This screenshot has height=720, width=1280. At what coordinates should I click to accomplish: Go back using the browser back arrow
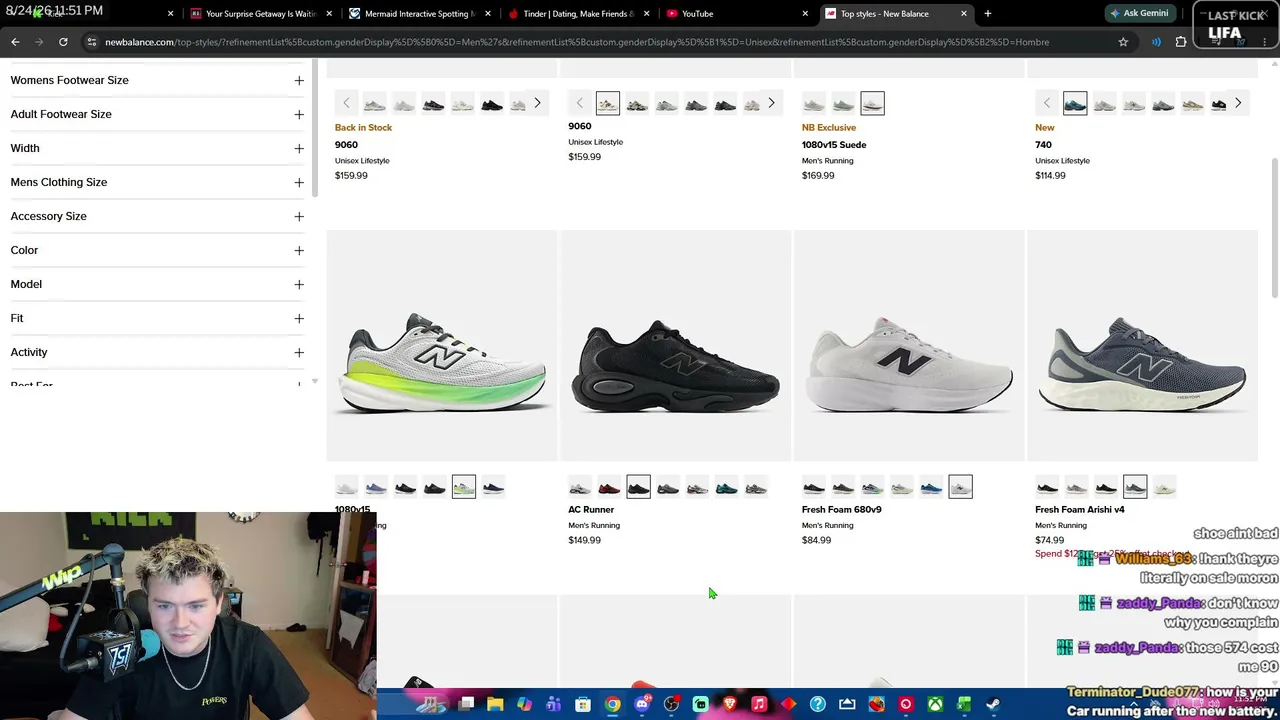pyautogui.click(x=15, y=42)
